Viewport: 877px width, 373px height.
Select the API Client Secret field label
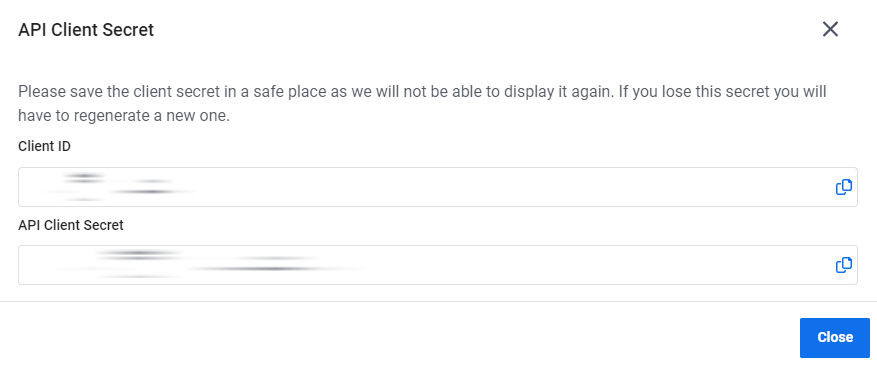pos(71,225)
